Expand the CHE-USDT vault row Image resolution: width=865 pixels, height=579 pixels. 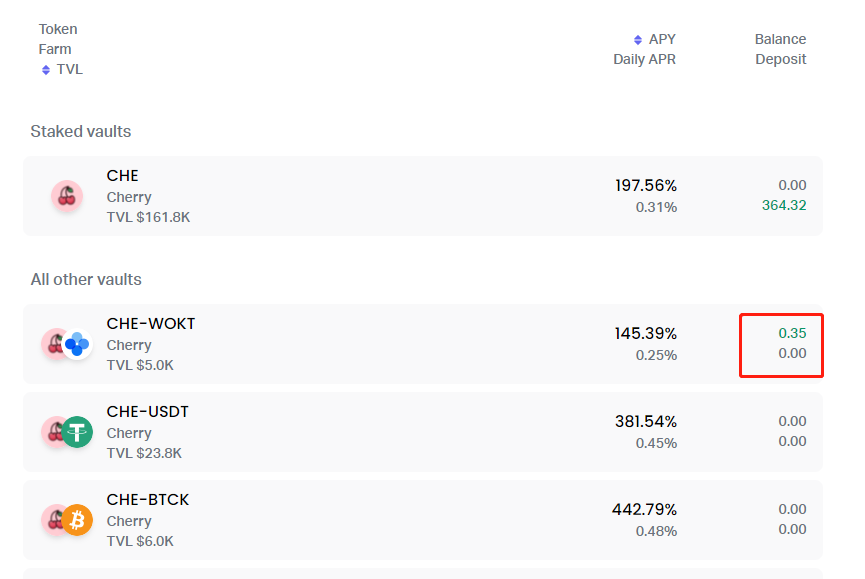point(423,432)
